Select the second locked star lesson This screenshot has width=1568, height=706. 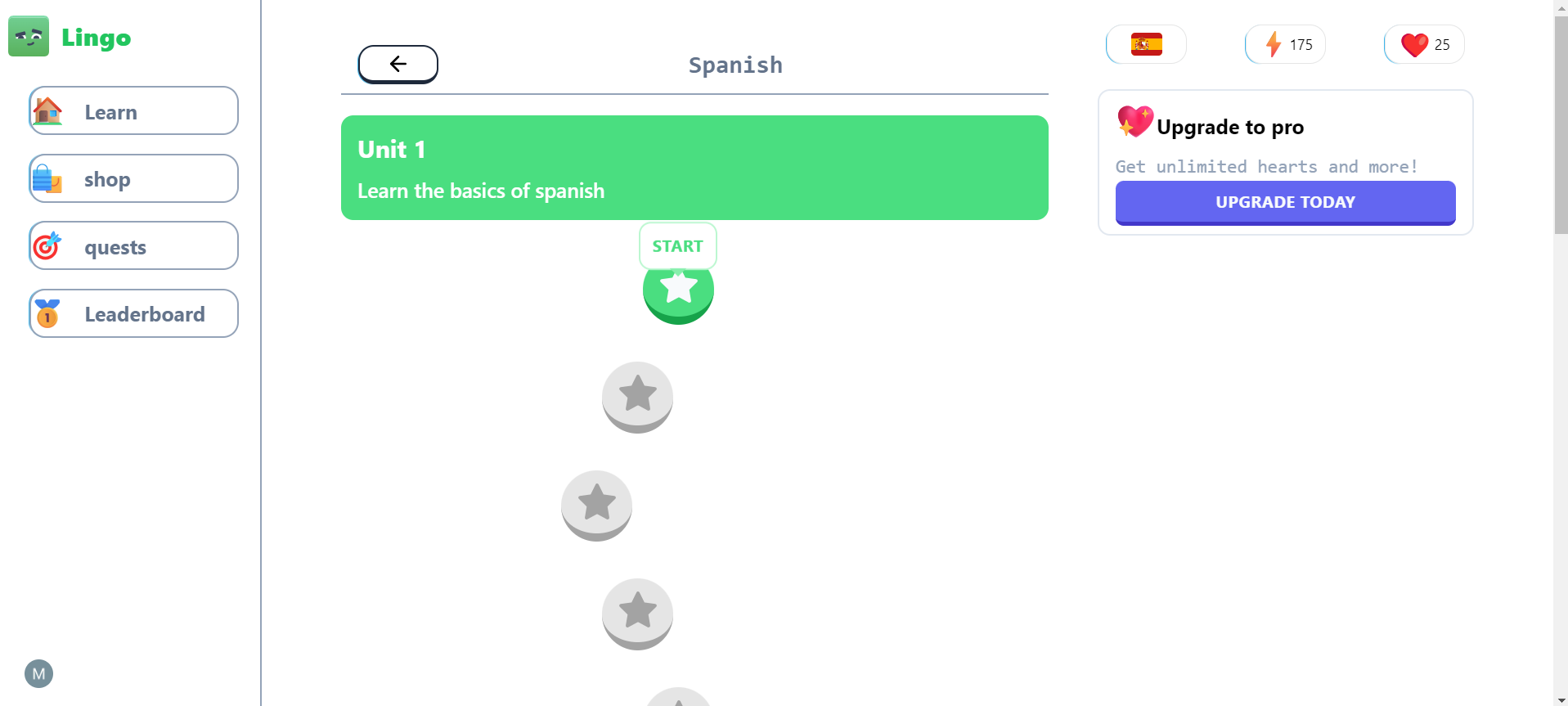(x=637, y=398)
